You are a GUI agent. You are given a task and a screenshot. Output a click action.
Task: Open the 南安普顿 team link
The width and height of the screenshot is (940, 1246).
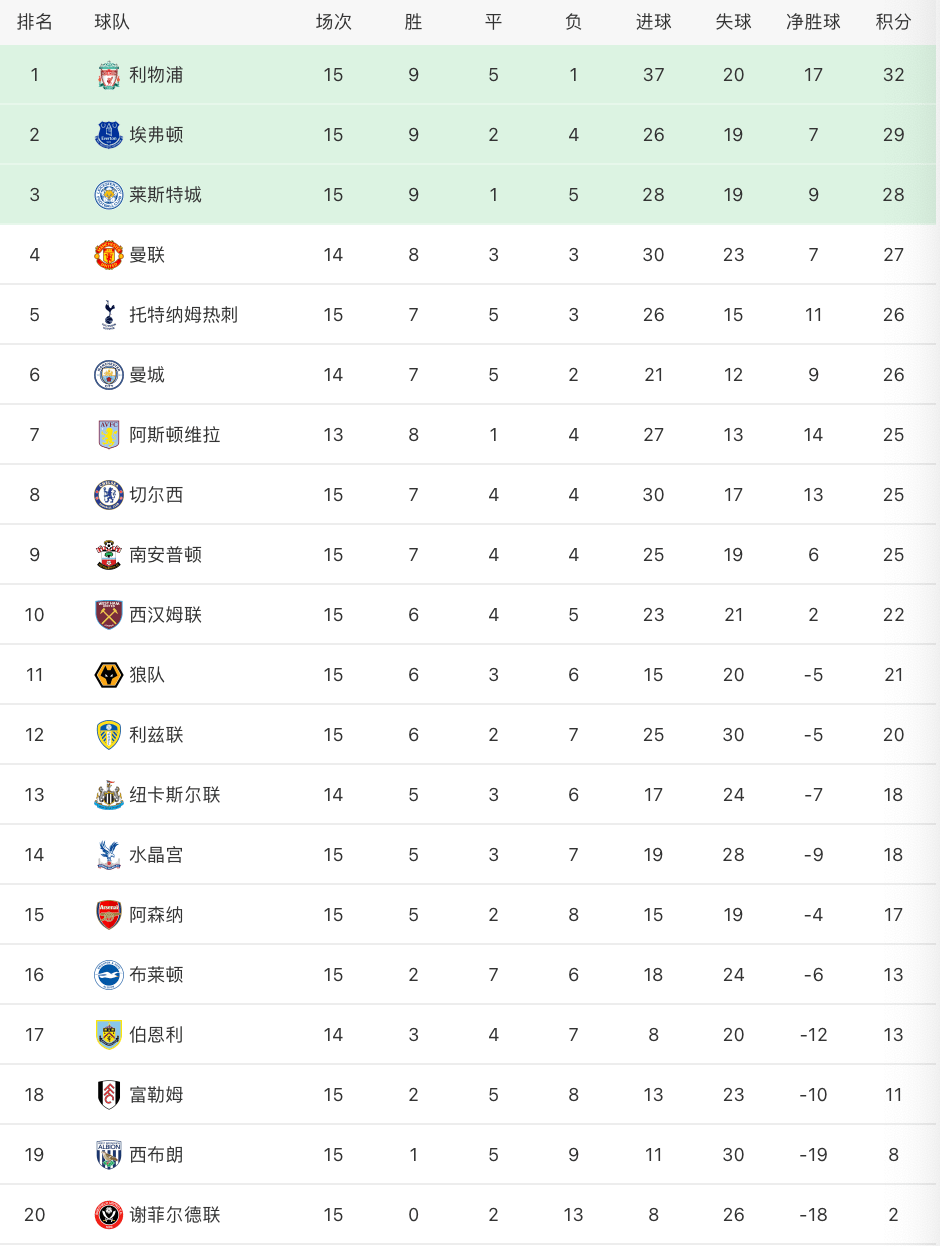pyautogui.click(x=166, y=555)
